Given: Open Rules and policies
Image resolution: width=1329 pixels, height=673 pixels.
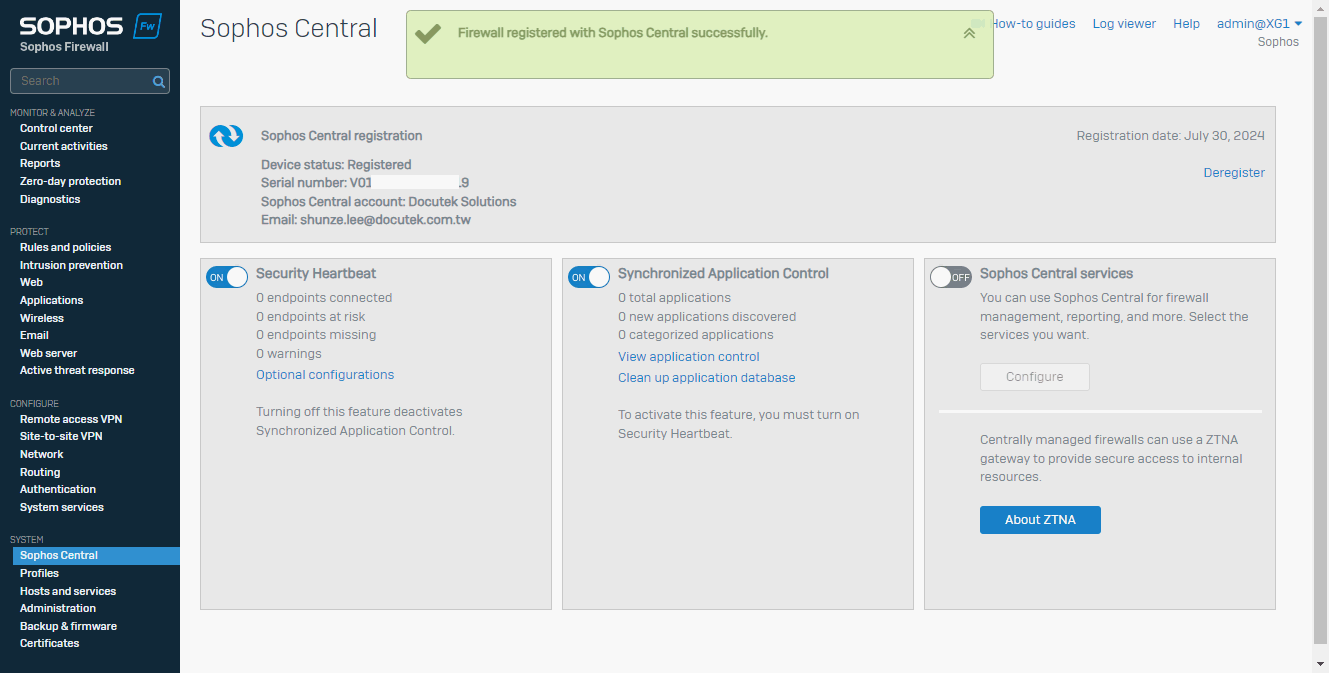Looking at the screenshot, I should [x=65, y=247].
